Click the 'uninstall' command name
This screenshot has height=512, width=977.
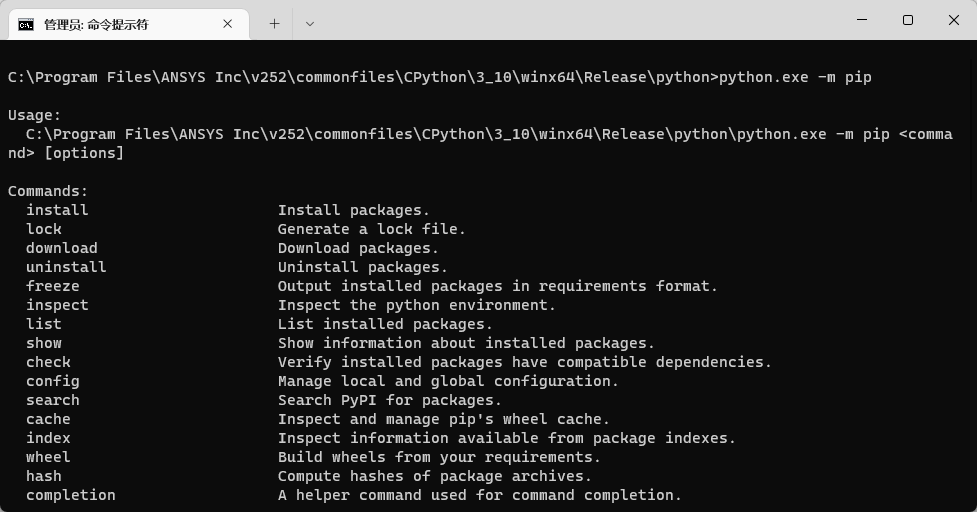[66, 267]
